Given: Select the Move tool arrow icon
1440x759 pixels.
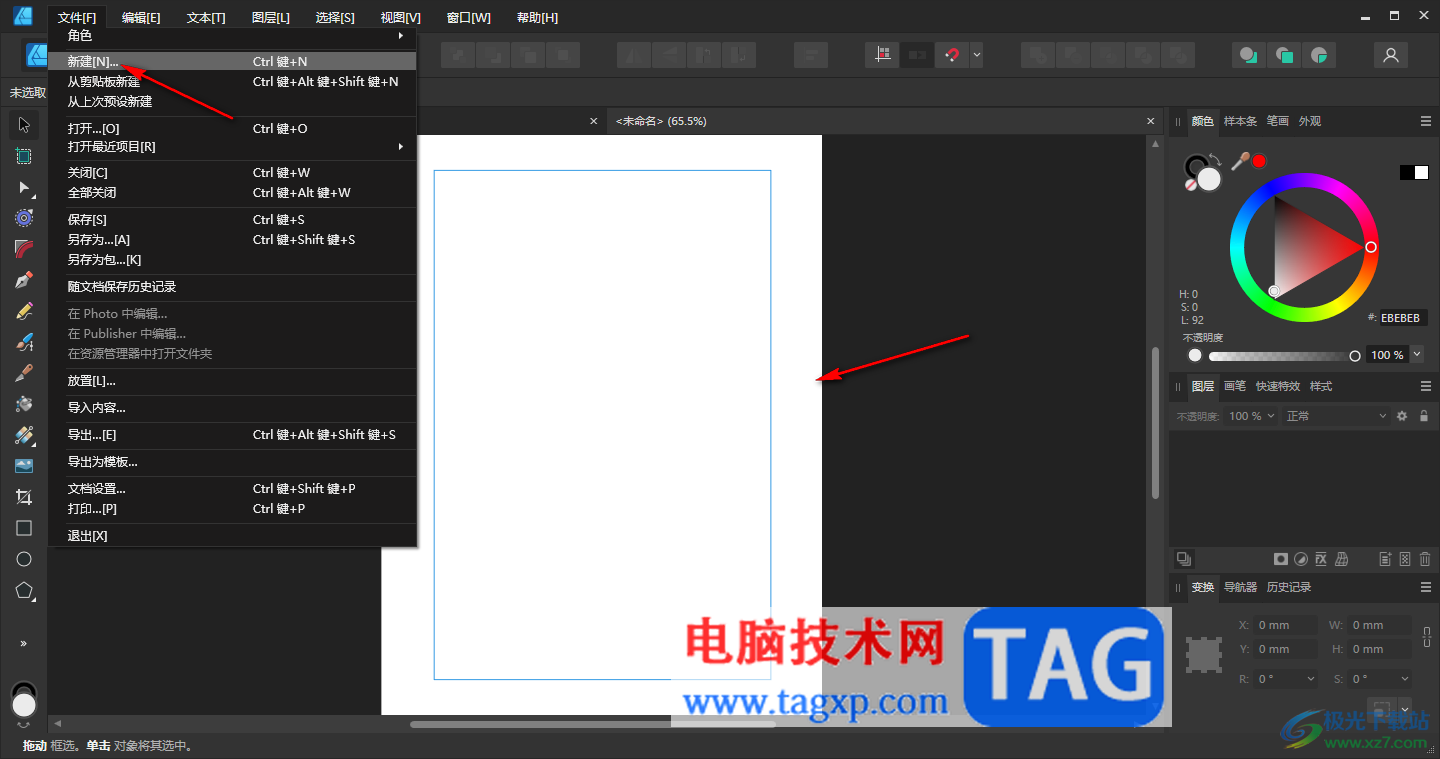Looking at the screenshot, I should click(24, 125).
